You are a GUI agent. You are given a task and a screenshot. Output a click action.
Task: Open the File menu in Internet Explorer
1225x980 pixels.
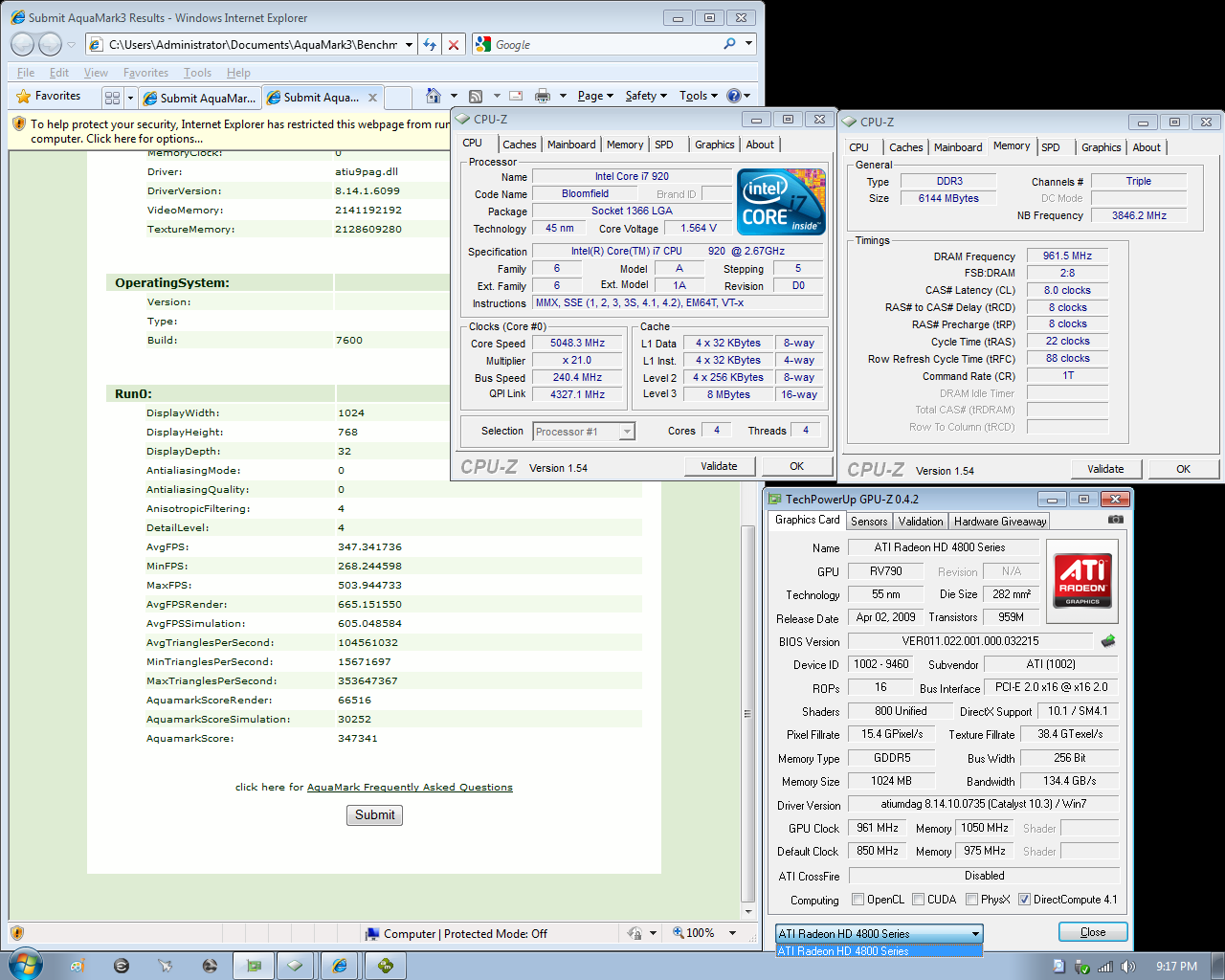pyautogui.click(x=26, y=73)
